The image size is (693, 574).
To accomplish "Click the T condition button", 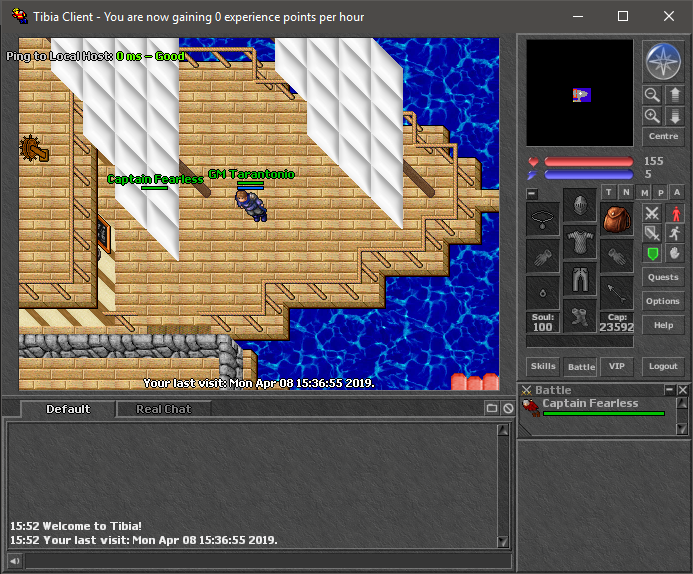I will click(x=609, y=192).
